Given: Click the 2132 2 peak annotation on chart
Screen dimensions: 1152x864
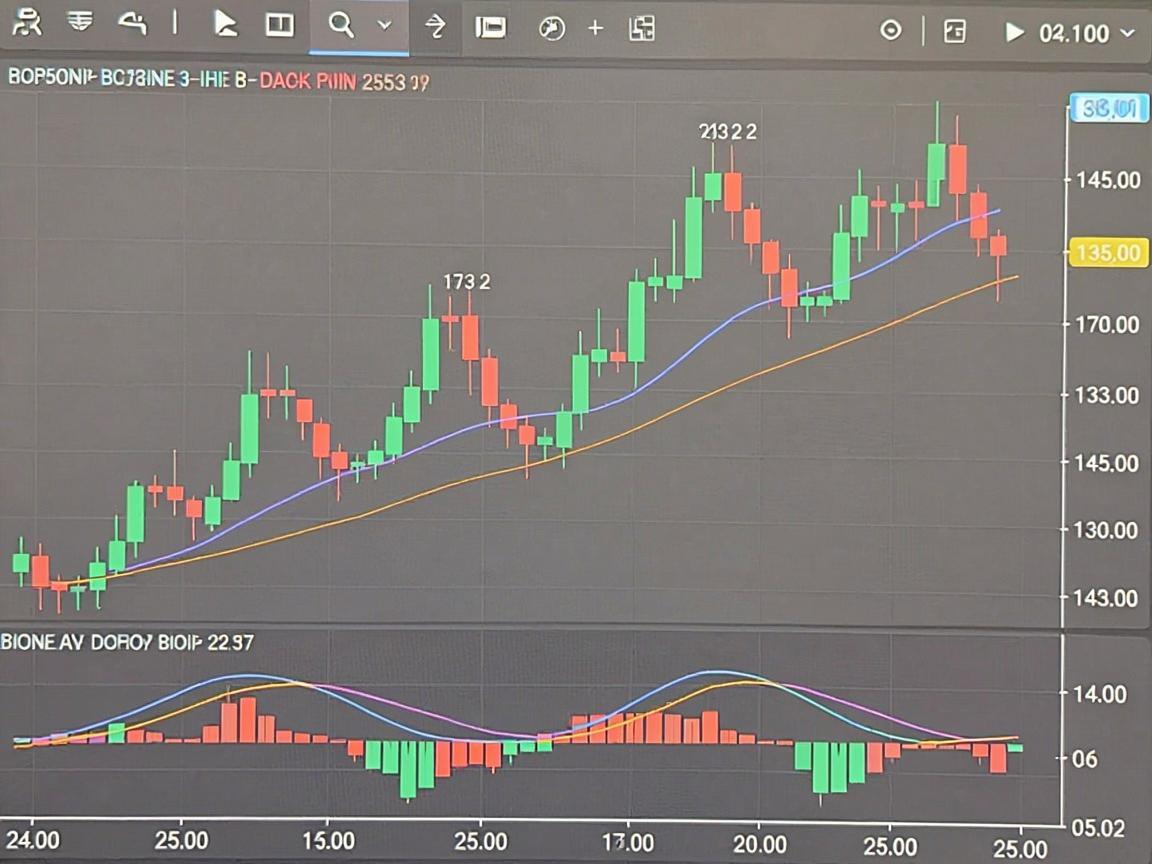Looking at the screenshot, I should (x=727, y=132).
